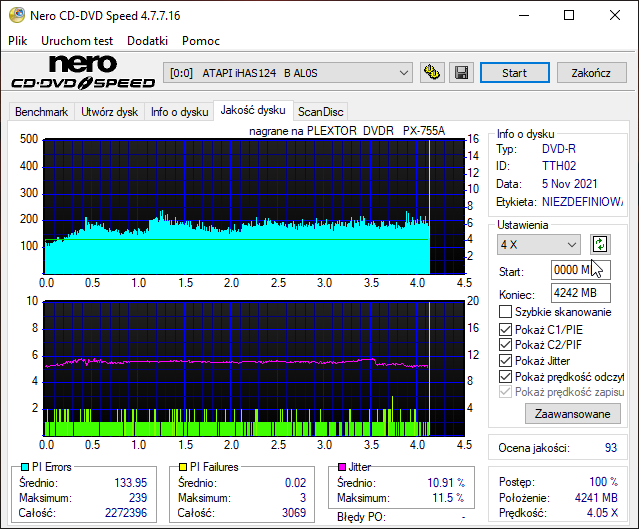This screenshot has width=639, height=529.
Task: Click the save floppy disk icon
Action: 462,73
